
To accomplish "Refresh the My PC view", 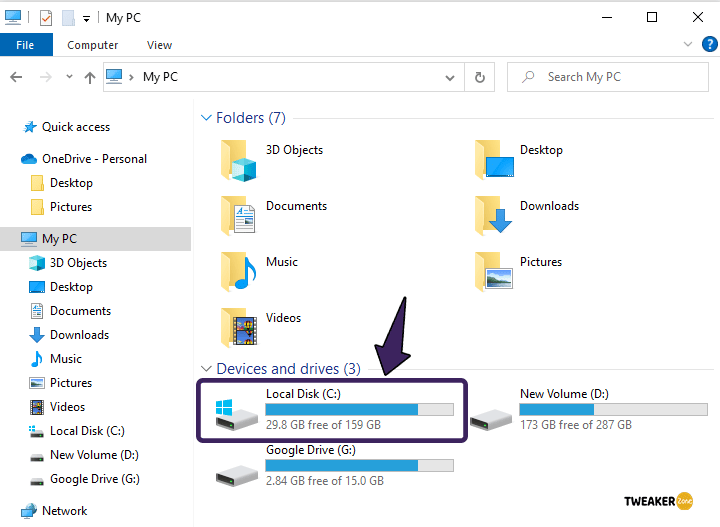I will (480, 77).
